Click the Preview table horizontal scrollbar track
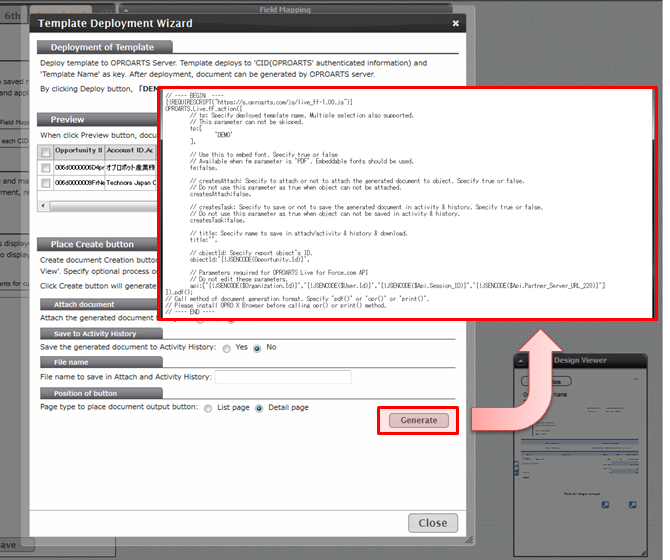The image size is (670, 560). 103,206
